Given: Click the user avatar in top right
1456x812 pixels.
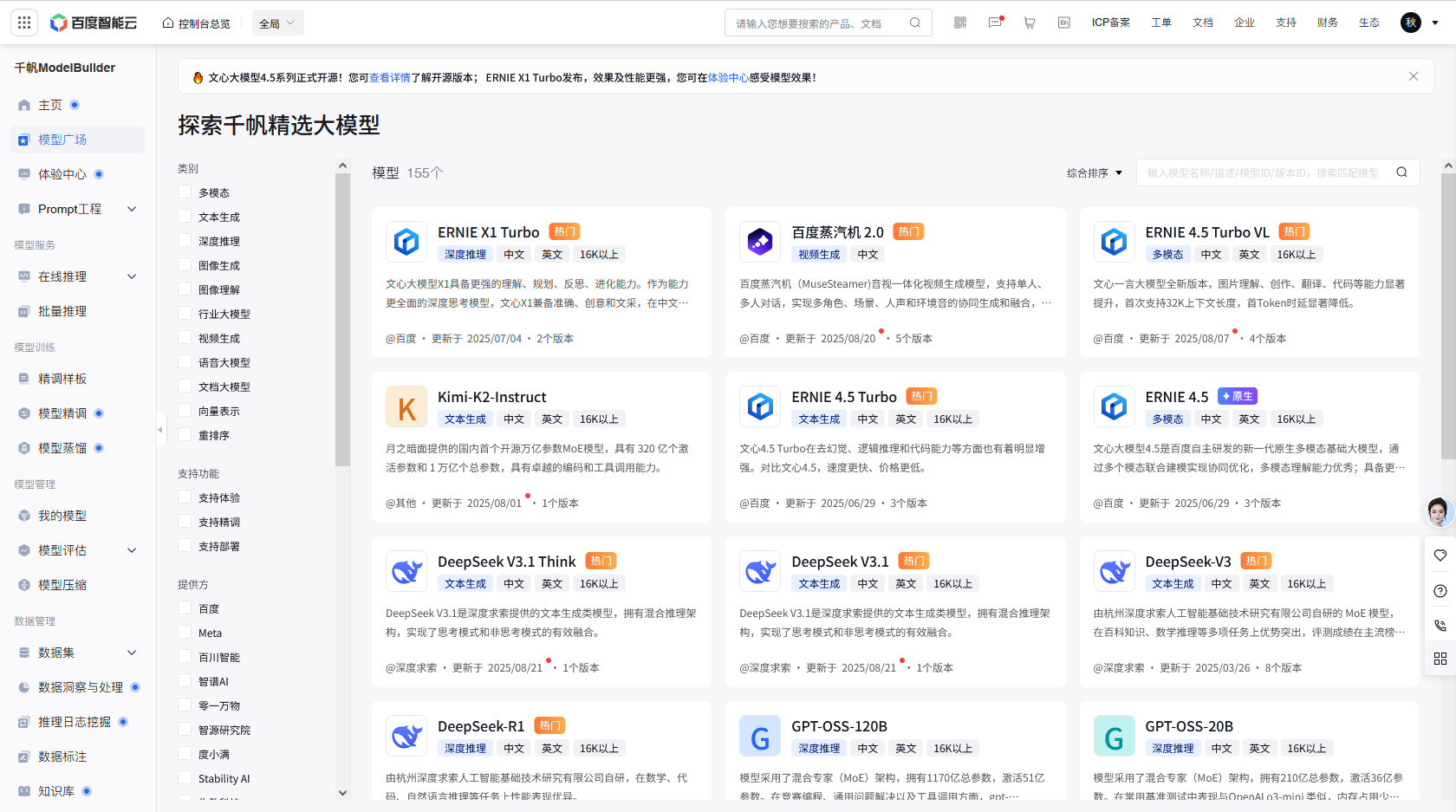Looking at the screenshot, I should (1411, 23).
